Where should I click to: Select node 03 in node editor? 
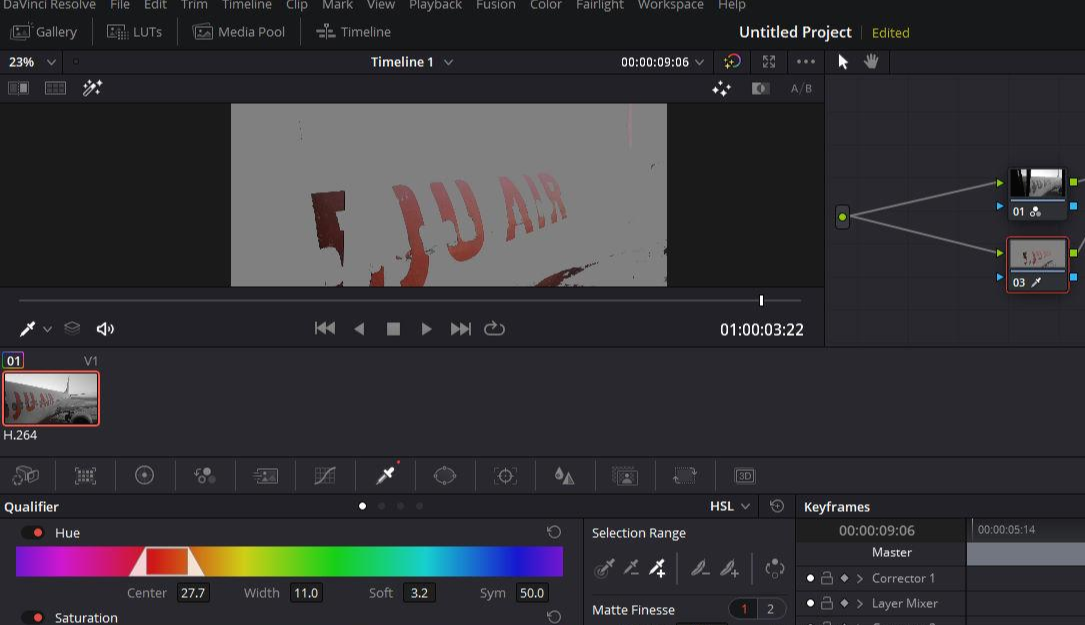pyautogui.click(x=1037, y=265)
